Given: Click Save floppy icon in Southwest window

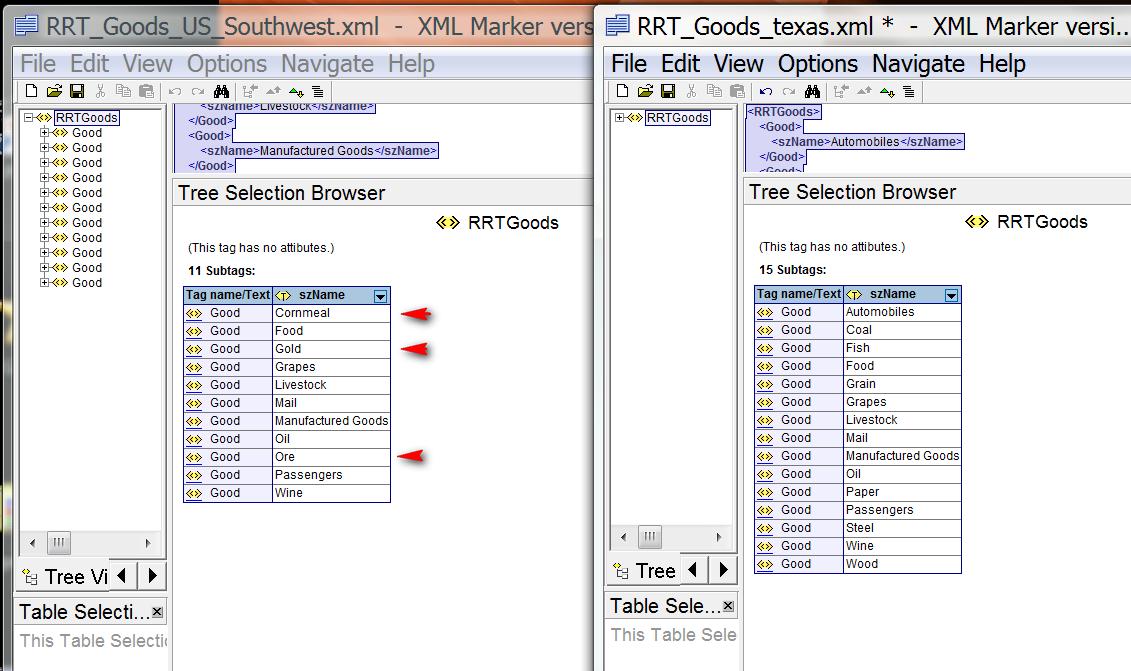Looking at the screenshot, I should click(x=77, y=91).
